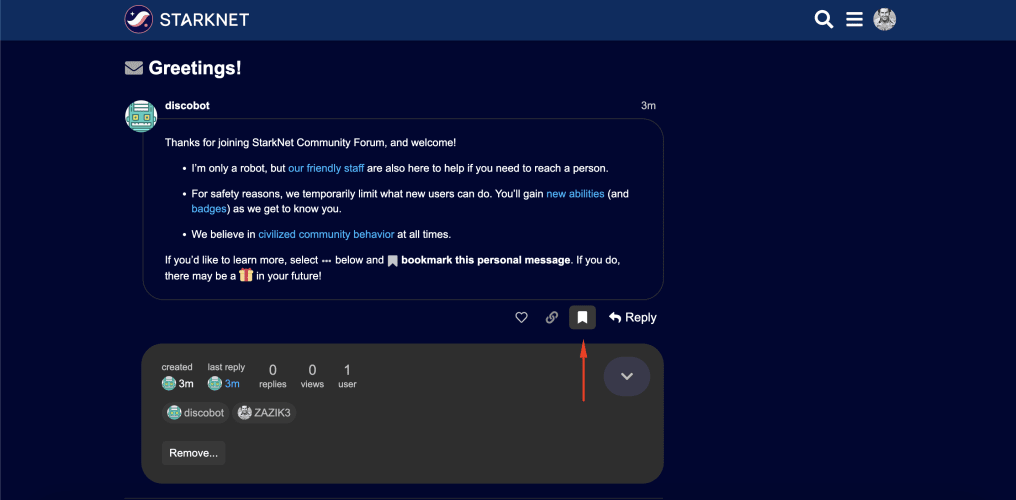The image size is (1016, 500).
Task: Click the gift emoji in the message
Action: (246, 275)
